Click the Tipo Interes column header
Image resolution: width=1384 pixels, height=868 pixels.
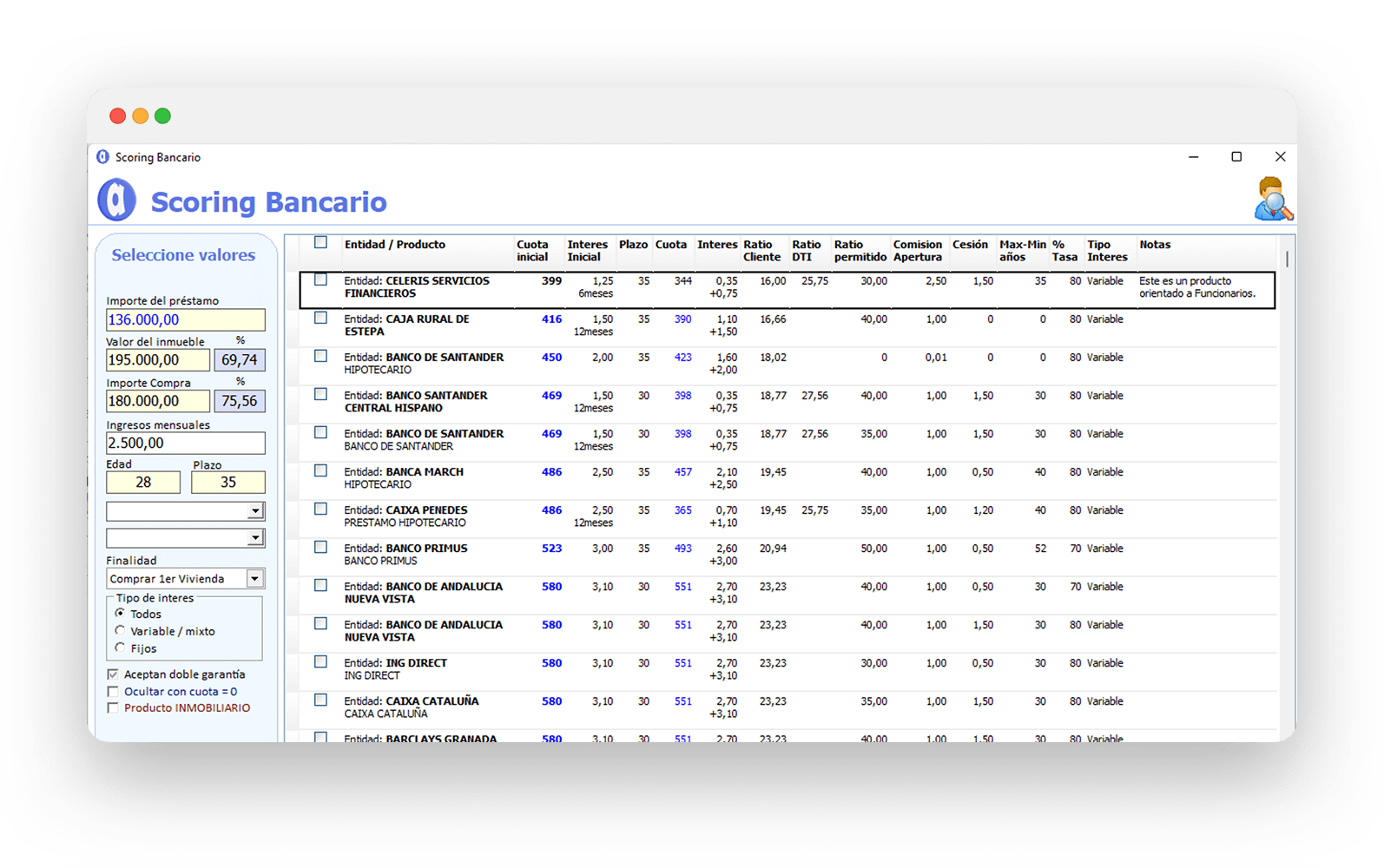[1107, 251]
